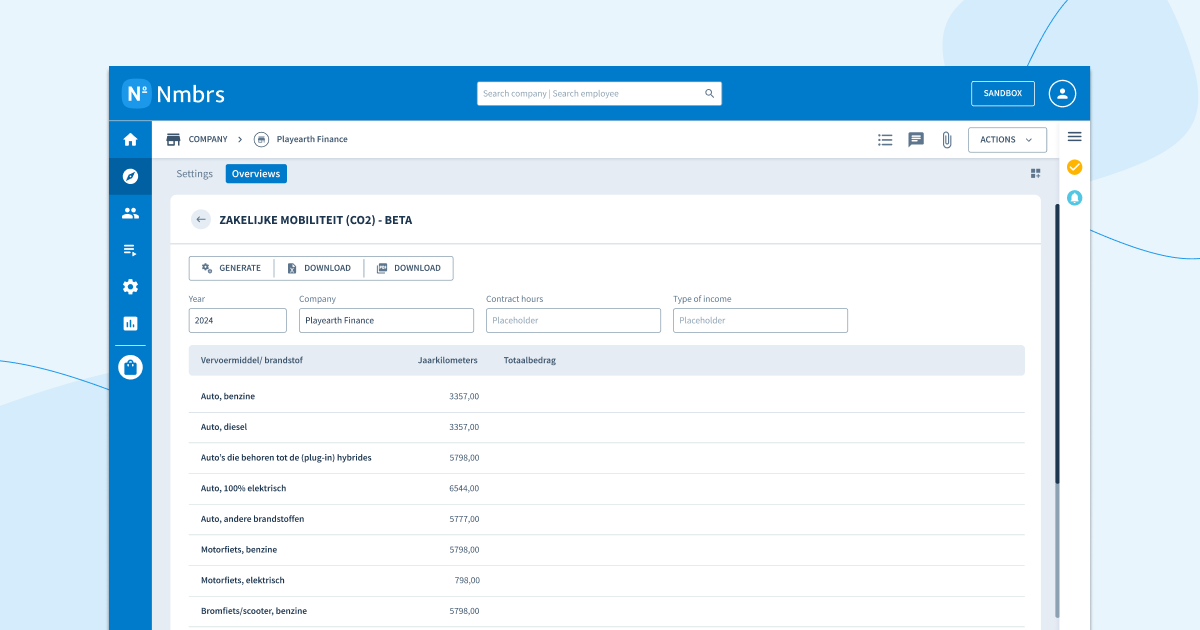1200x630 pixels.
Task: Switch to the Settings tab
Action: pyautogui.click(x=195, y=174)
